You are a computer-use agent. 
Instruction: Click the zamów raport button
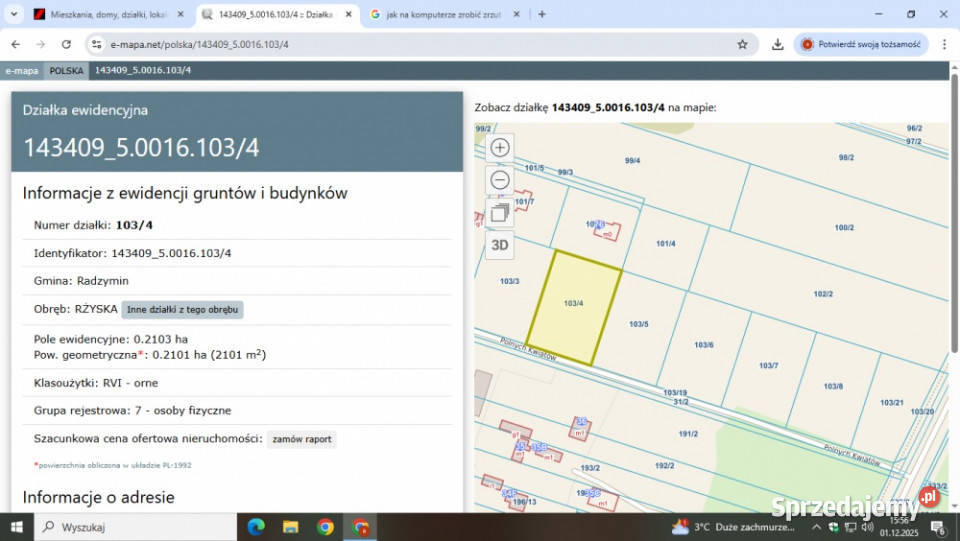pos(301,439)
